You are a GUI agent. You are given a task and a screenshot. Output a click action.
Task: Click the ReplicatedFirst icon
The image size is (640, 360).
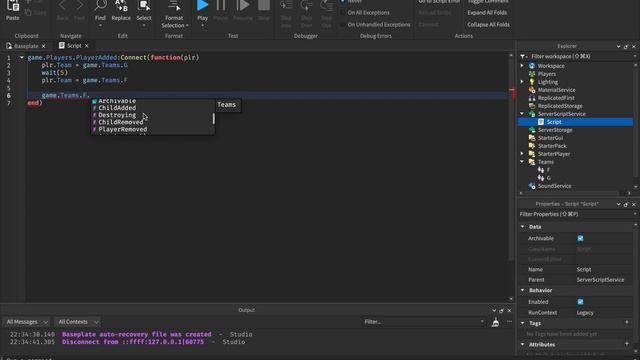point(532,98)
